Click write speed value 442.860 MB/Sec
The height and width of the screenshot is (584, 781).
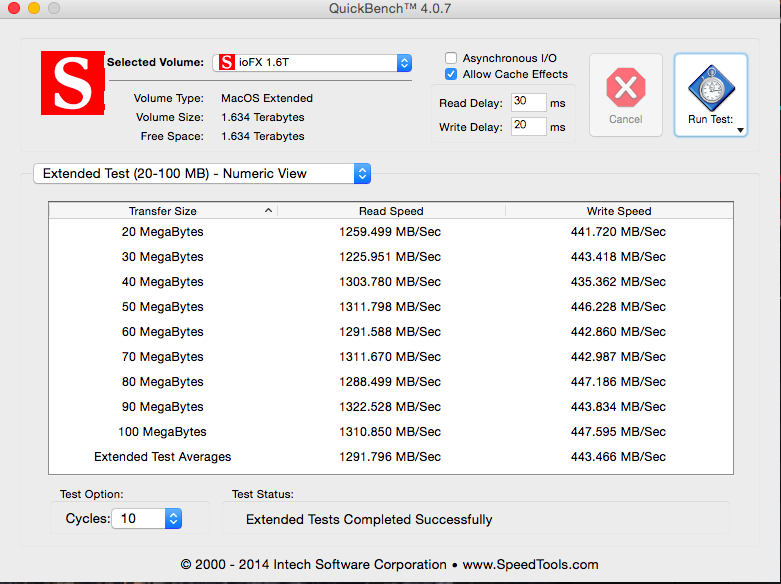[618, 331]
